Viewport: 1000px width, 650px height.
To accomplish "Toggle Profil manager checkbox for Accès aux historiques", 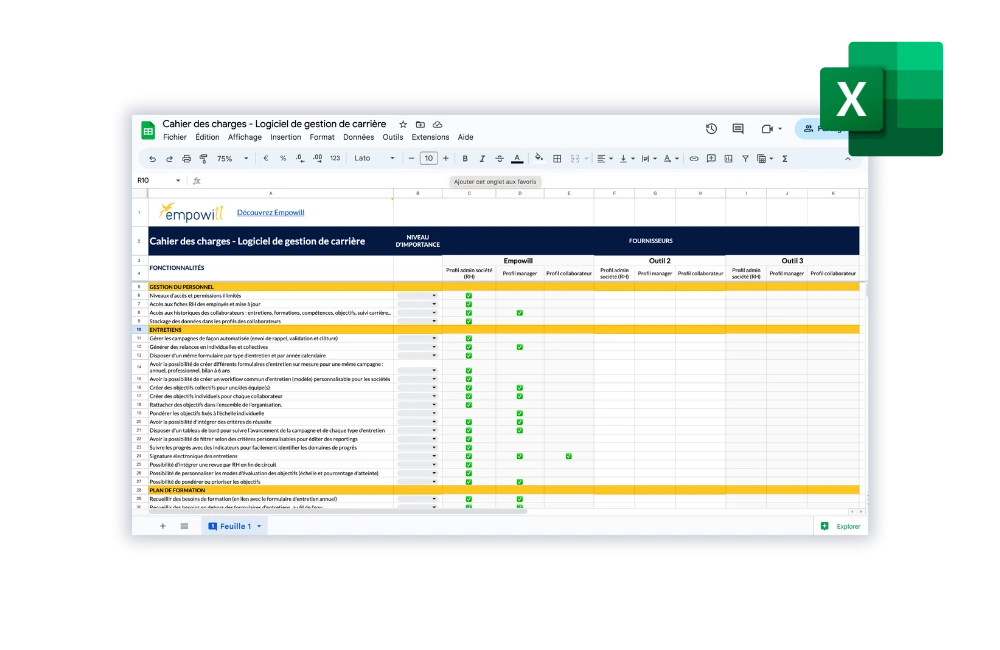I will pos(520,313).
